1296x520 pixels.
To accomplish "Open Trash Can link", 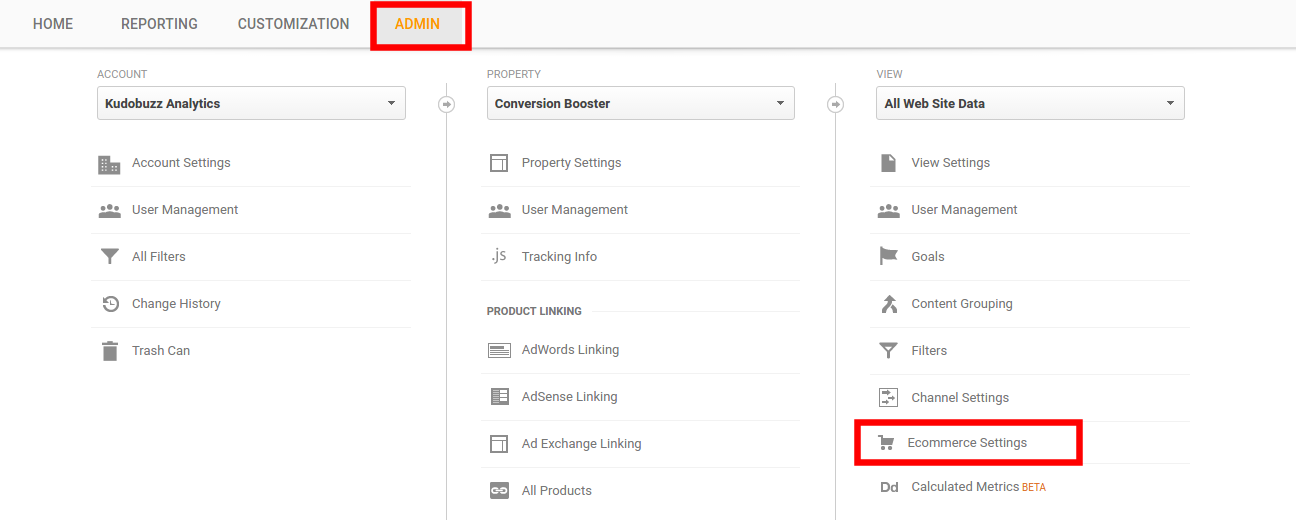I will (x=161, y=351).
